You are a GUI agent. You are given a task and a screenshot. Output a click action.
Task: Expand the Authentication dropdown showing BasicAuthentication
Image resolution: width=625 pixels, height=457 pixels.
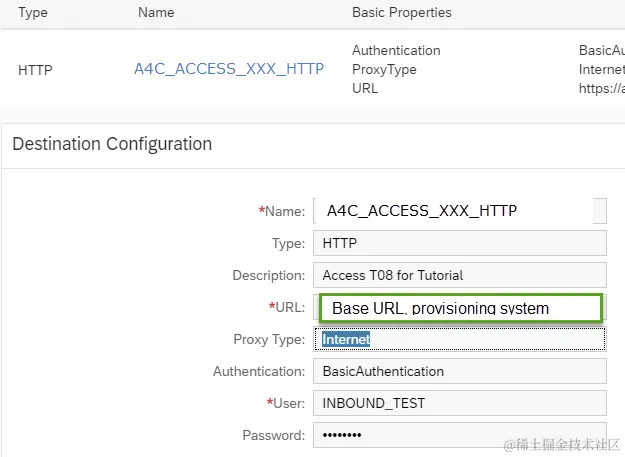(x=459, y=371)
